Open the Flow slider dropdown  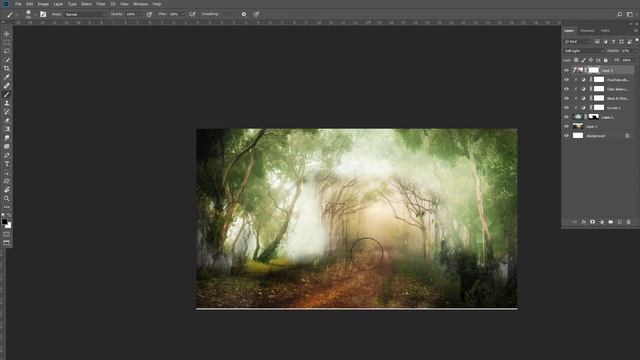point(182,14)
